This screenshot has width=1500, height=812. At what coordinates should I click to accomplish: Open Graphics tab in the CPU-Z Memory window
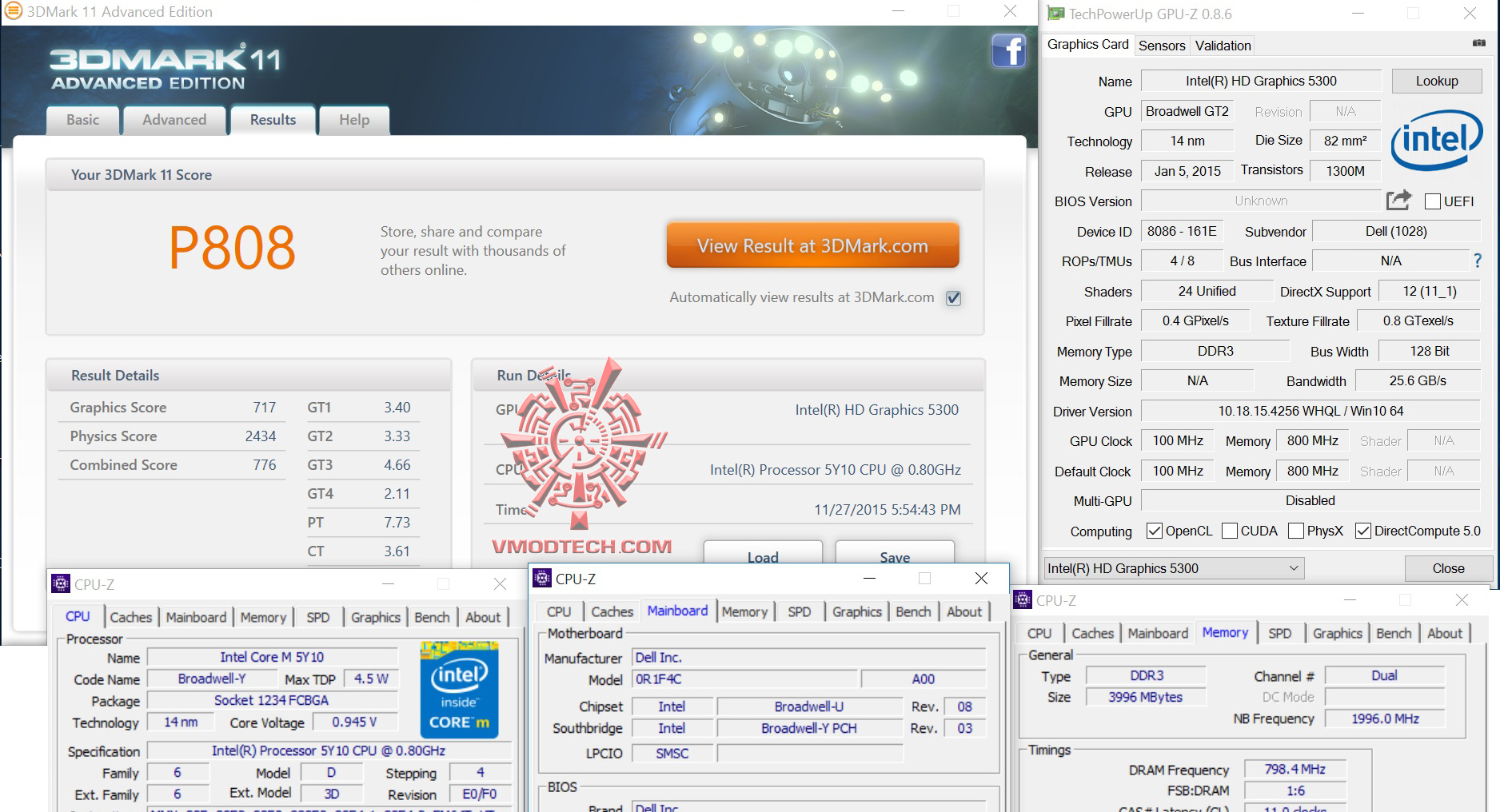[1337, 633]
